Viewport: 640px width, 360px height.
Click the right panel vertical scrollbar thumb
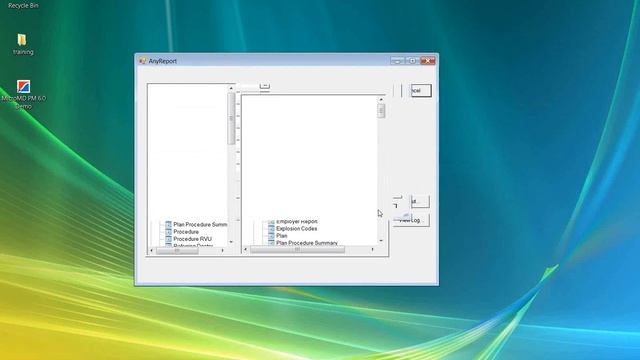click(381, 111)
